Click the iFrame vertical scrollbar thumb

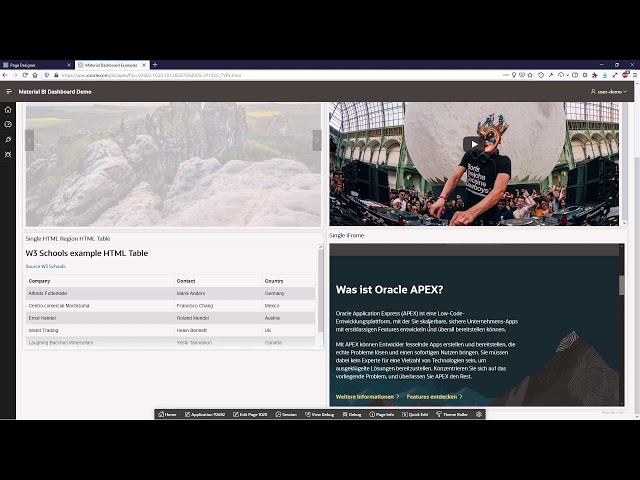pyautogui.click(x=622, y=285)
